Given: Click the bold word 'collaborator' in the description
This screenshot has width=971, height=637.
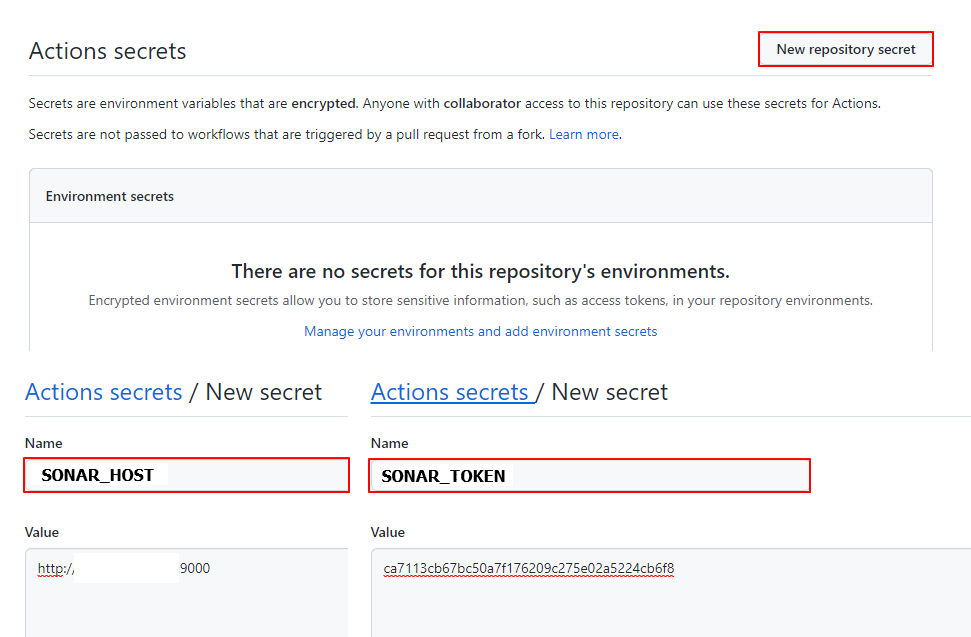Looking at the screenshot, I should (x=482, y=103).
